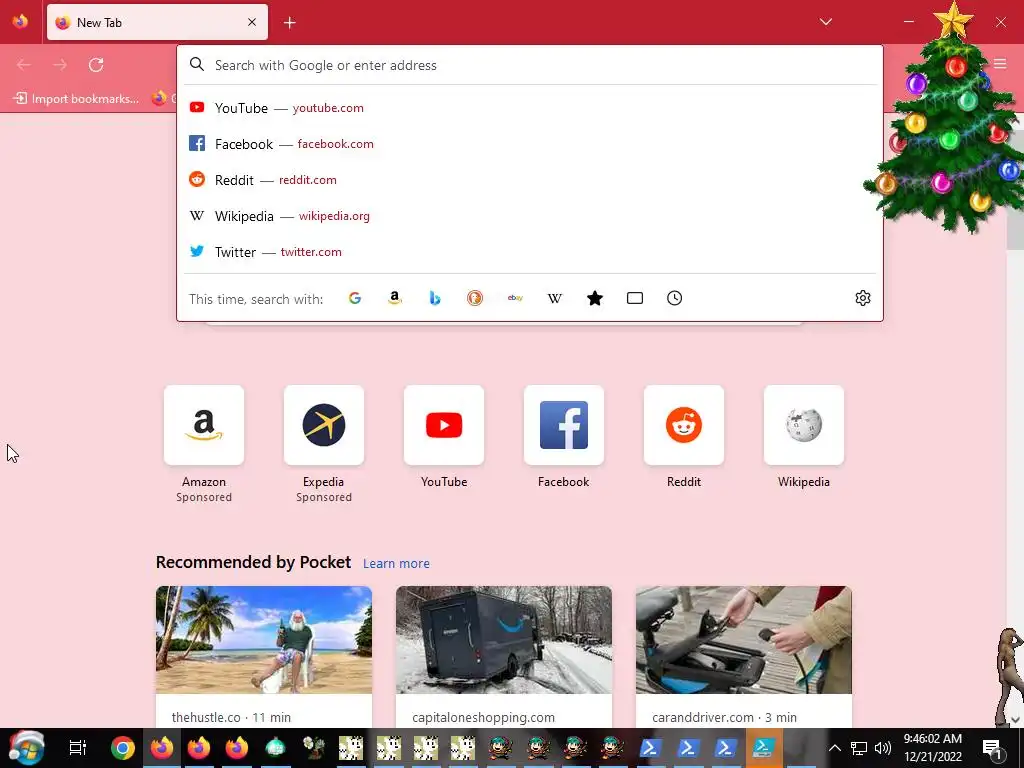This screenshot has height=768, width=1024.
Task: Go forward using the toolbar forward arrow
Action: pos(60,65)
